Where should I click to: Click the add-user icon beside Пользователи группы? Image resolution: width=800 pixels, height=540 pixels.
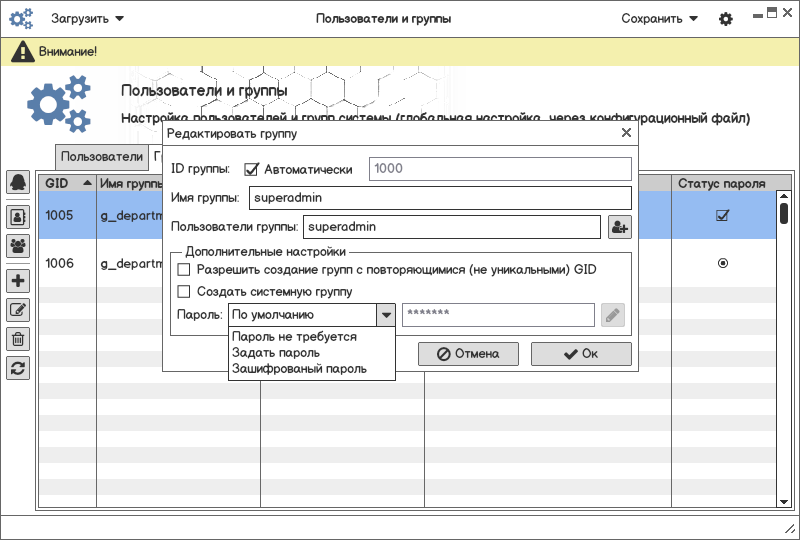tap(619, 227)
